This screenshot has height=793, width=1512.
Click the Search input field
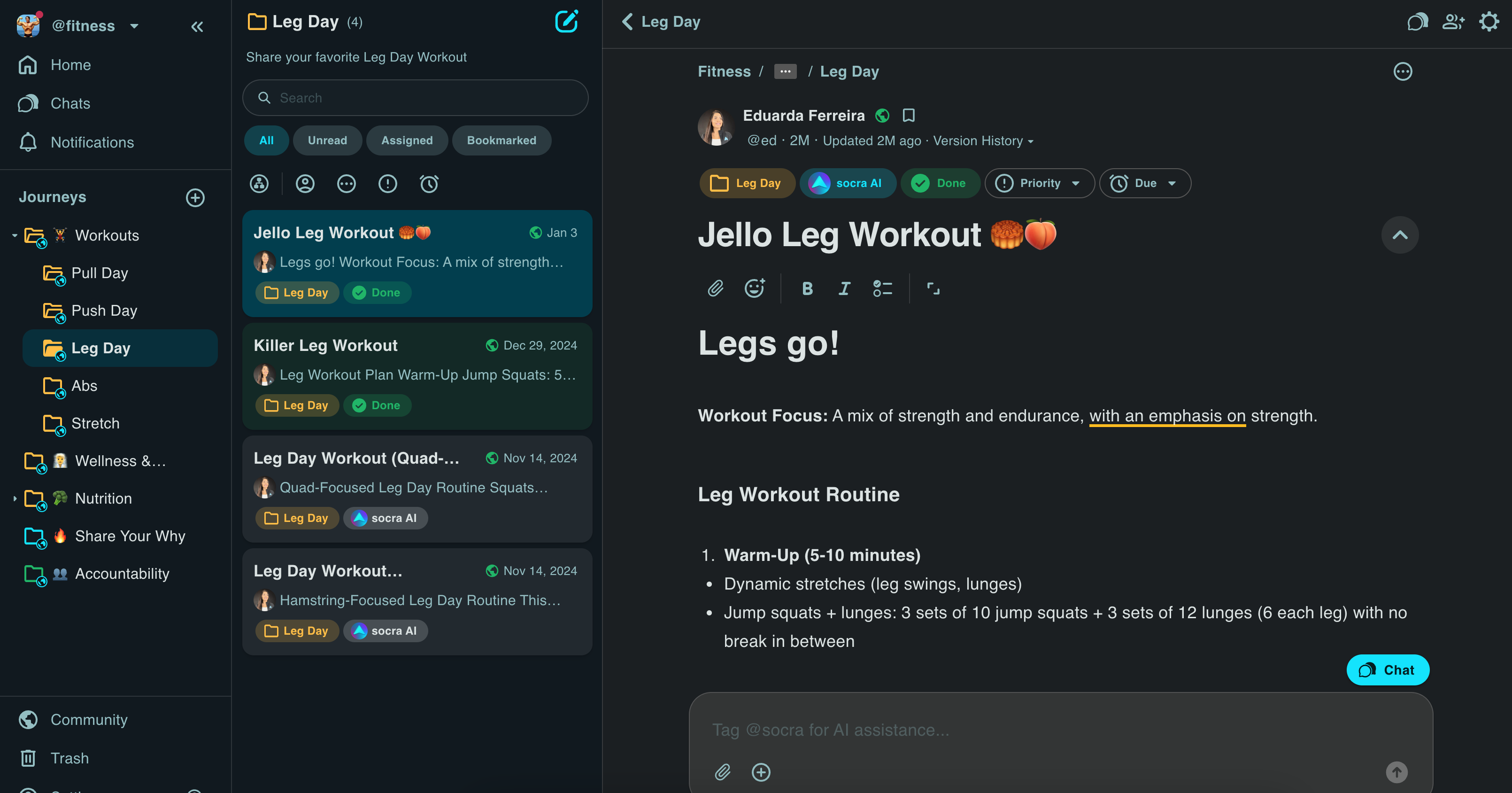coord(416,98)
